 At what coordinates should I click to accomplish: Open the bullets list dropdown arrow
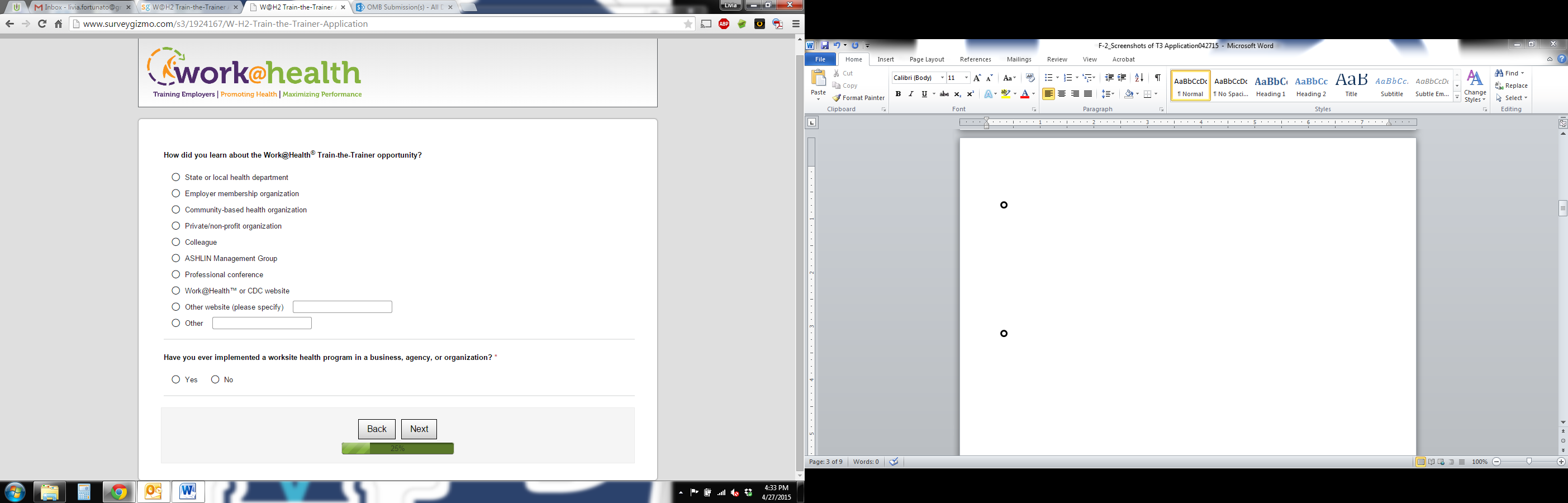click(1057, 78)
